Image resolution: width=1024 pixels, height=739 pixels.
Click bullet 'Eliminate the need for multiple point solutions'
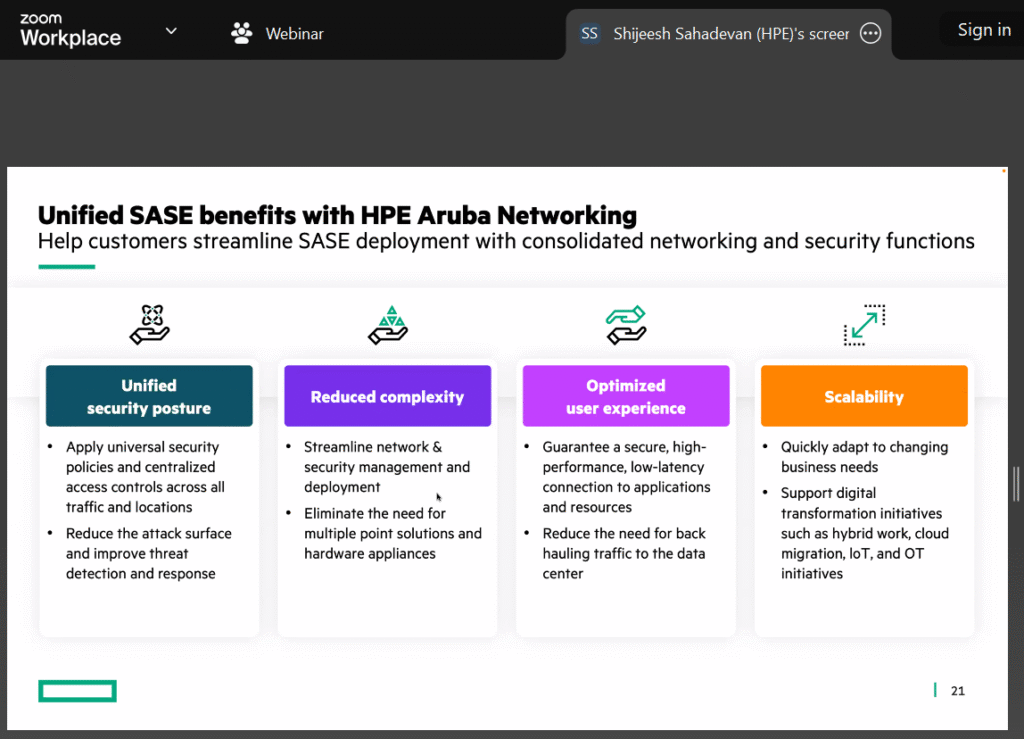392,533
